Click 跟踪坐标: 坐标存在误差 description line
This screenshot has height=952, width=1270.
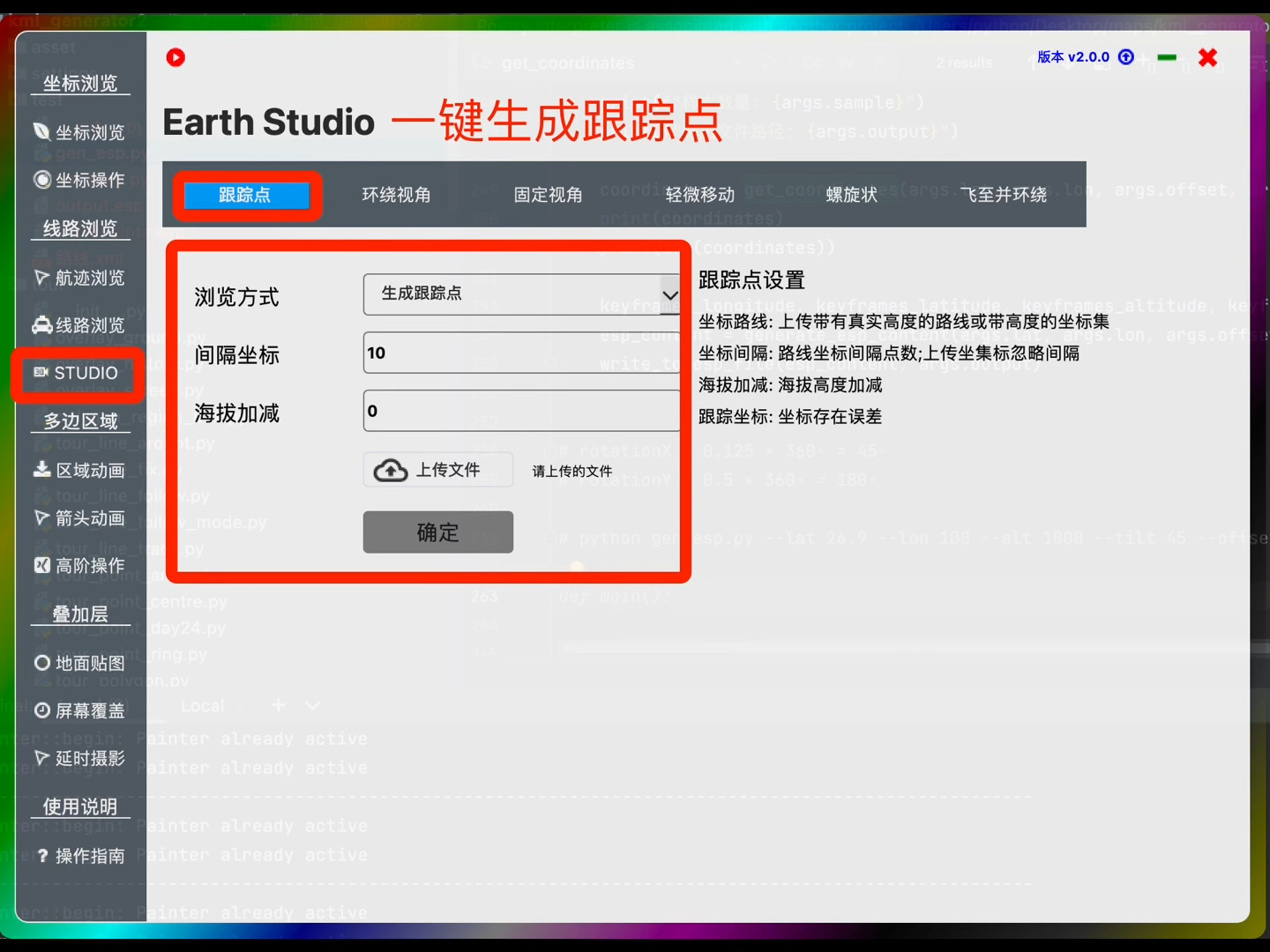[790, 417]
